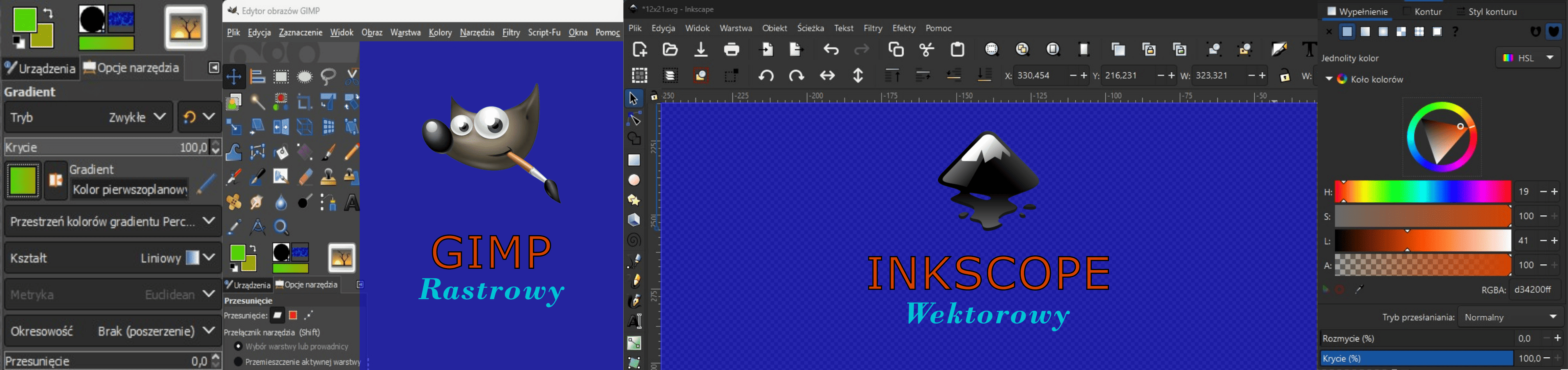
Task: Increase the H hue value with plus
Action: pyautogui.click(x=1554, y=192)
